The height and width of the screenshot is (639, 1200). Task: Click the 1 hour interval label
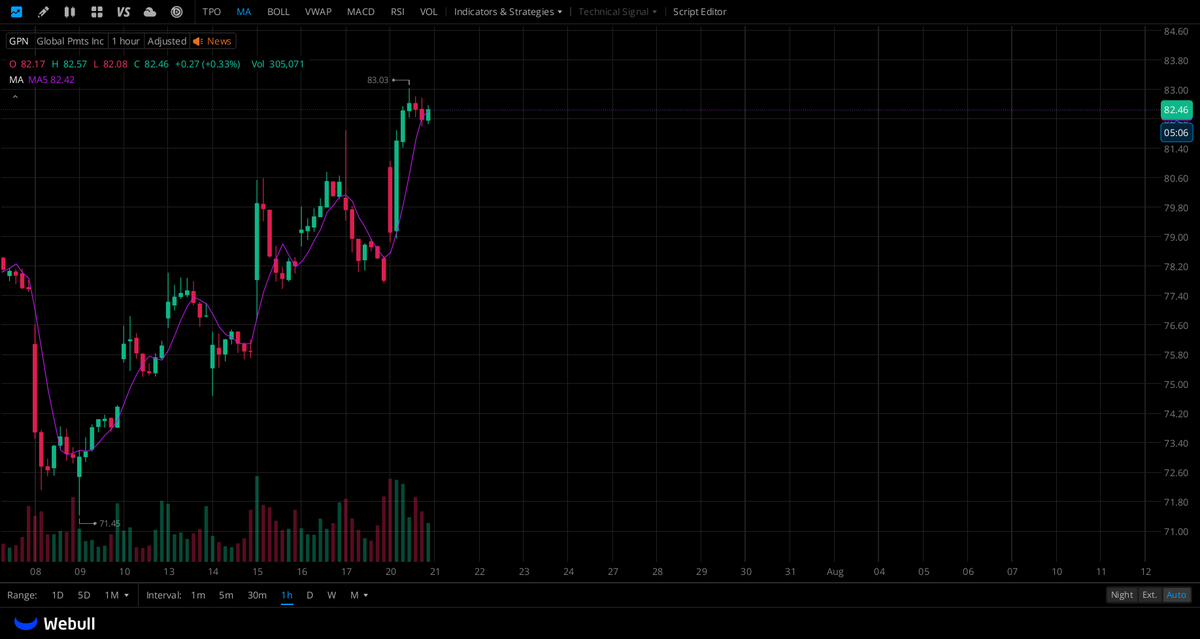coord(125,41)
